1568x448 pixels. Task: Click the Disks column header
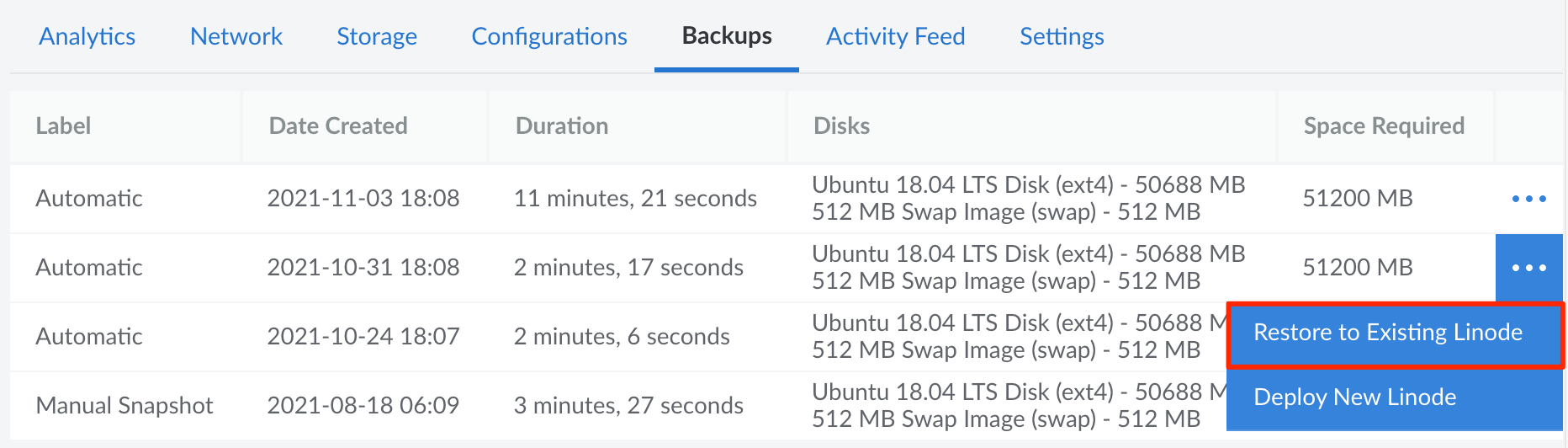tap(841, 126)
